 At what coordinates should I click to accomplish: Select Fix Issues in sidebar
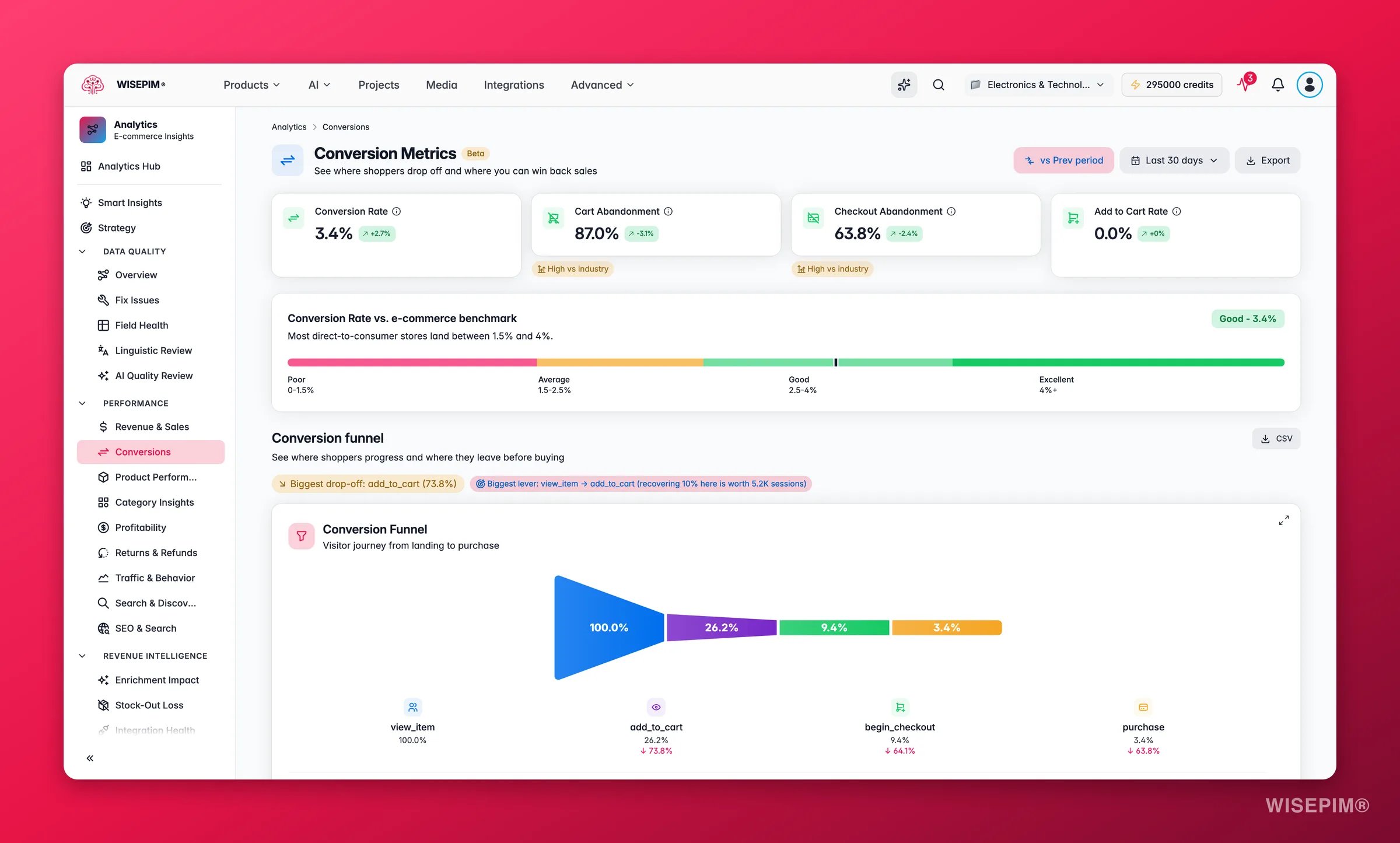pyautogui.click(x=150, y=300)
